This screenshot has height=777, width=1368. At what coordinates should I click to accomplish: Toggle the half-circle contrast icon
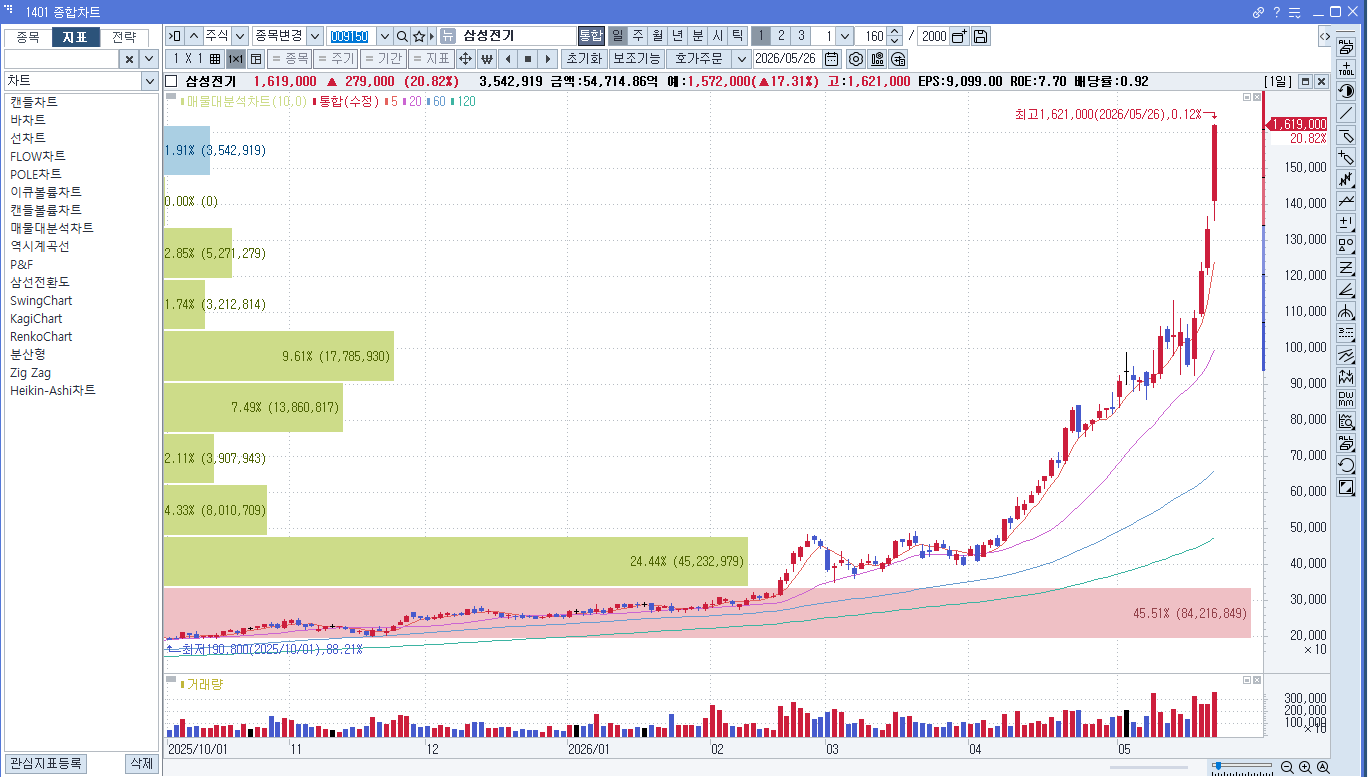tap(1346, 91)
